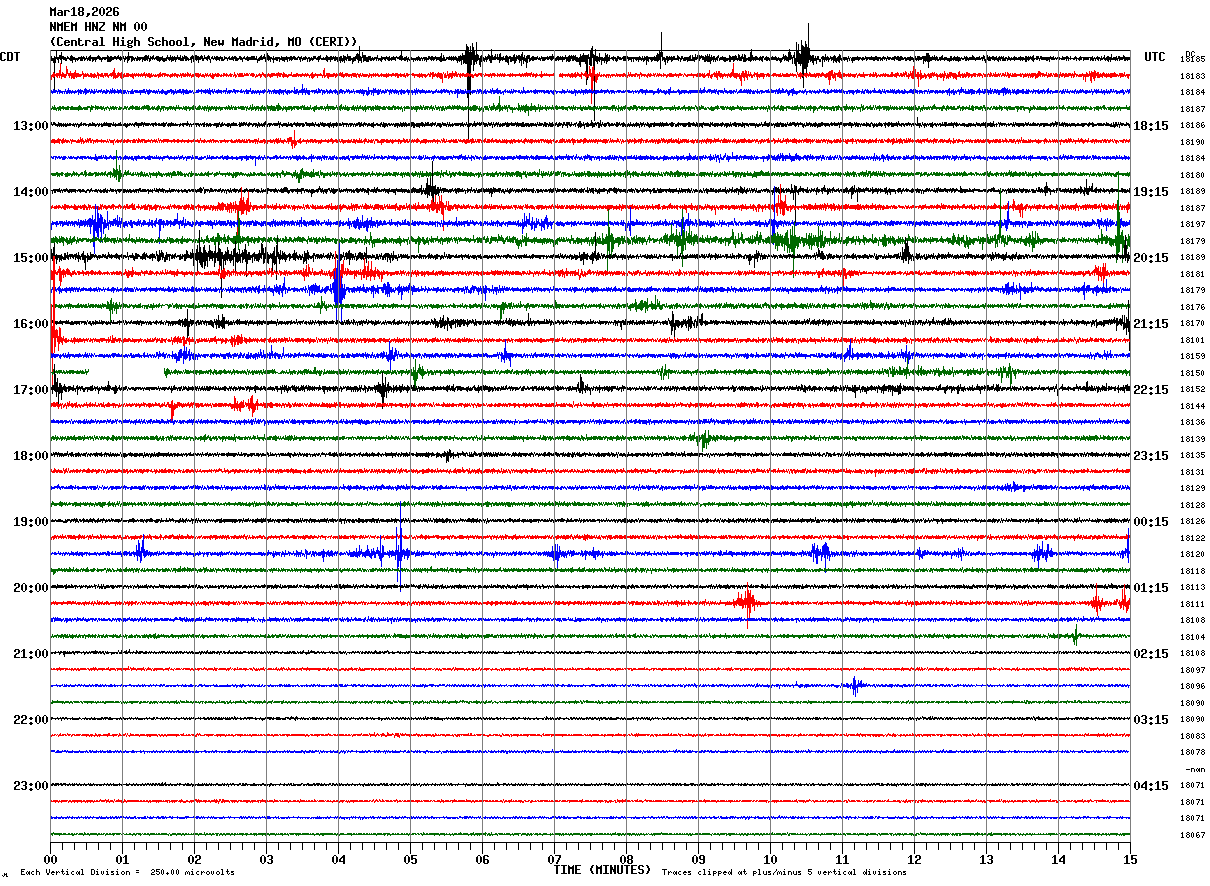Click the Central High School, New Madrid station title
Viewport: 1210px width, 886px height.
[x=203, y=42]
